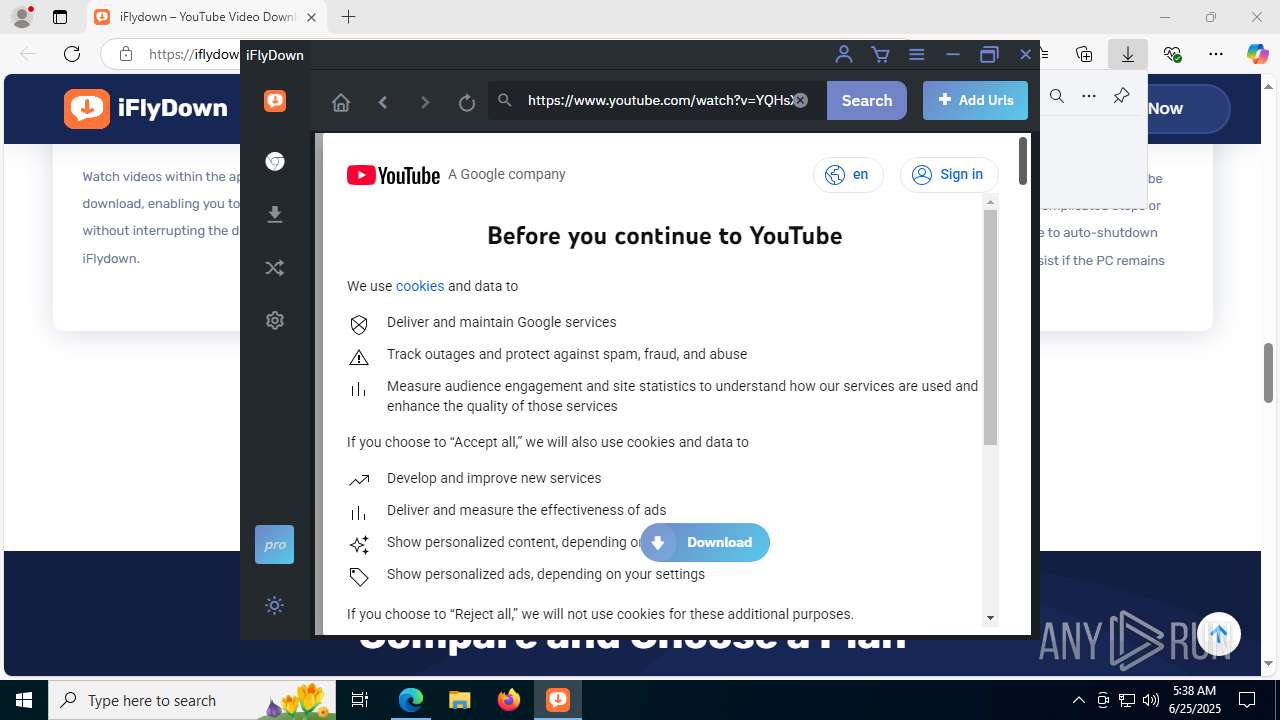Click the cookie dialog scroll down arrow

coord(990,618)
